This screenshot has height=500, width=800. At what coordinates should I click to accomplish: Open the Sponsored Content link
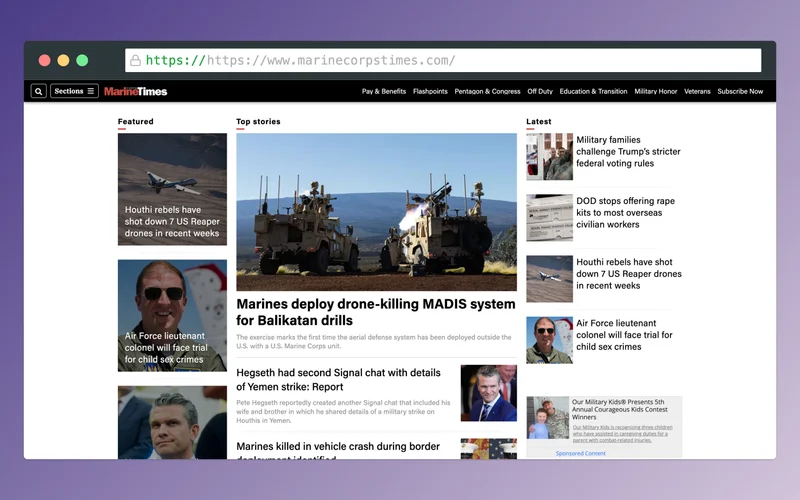[x=580, y=453]
